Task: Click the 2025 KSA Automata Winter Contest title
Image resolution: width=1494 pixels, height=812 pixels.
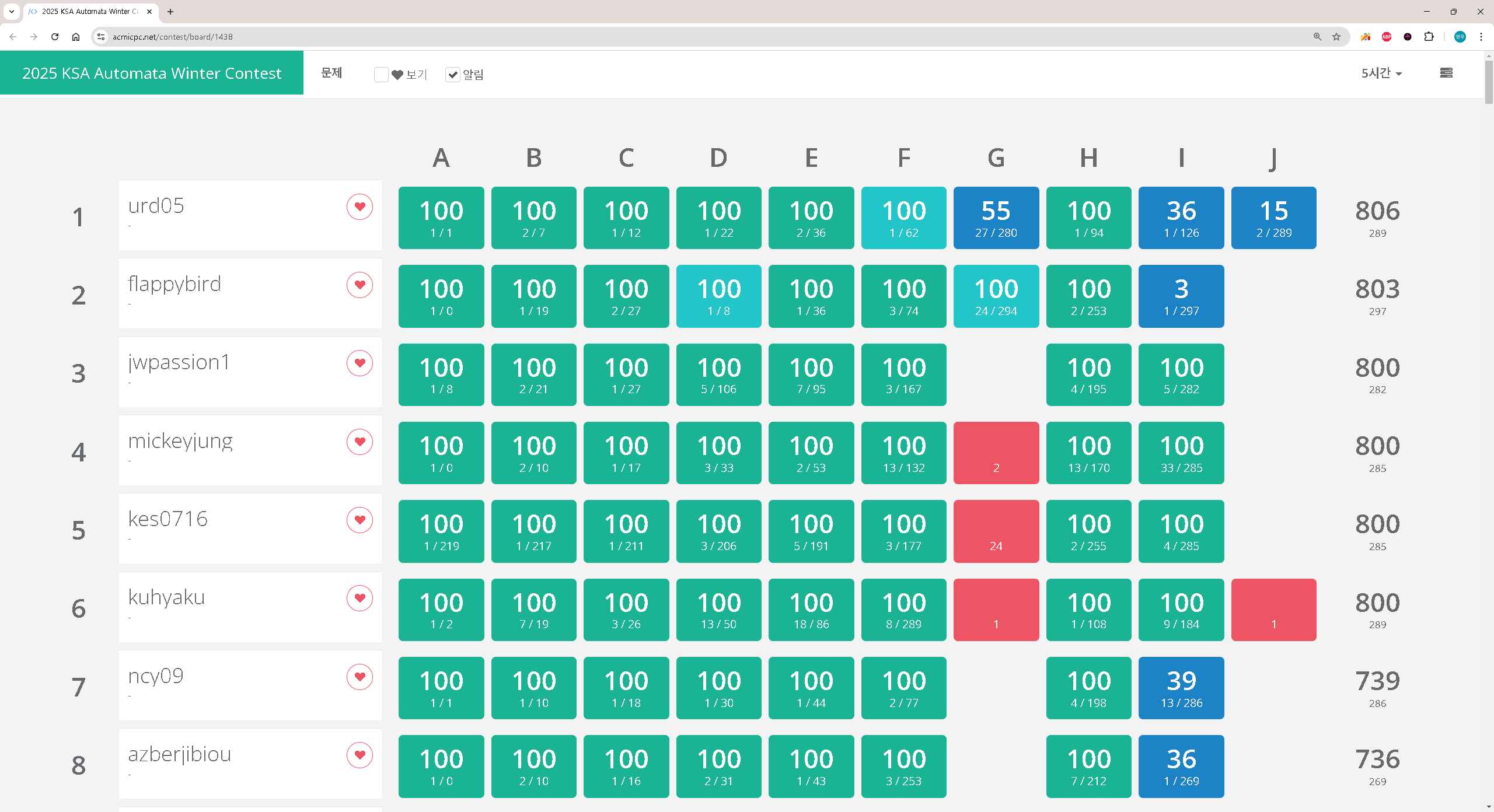Action: pyautogui.click(x=152, y=73)
